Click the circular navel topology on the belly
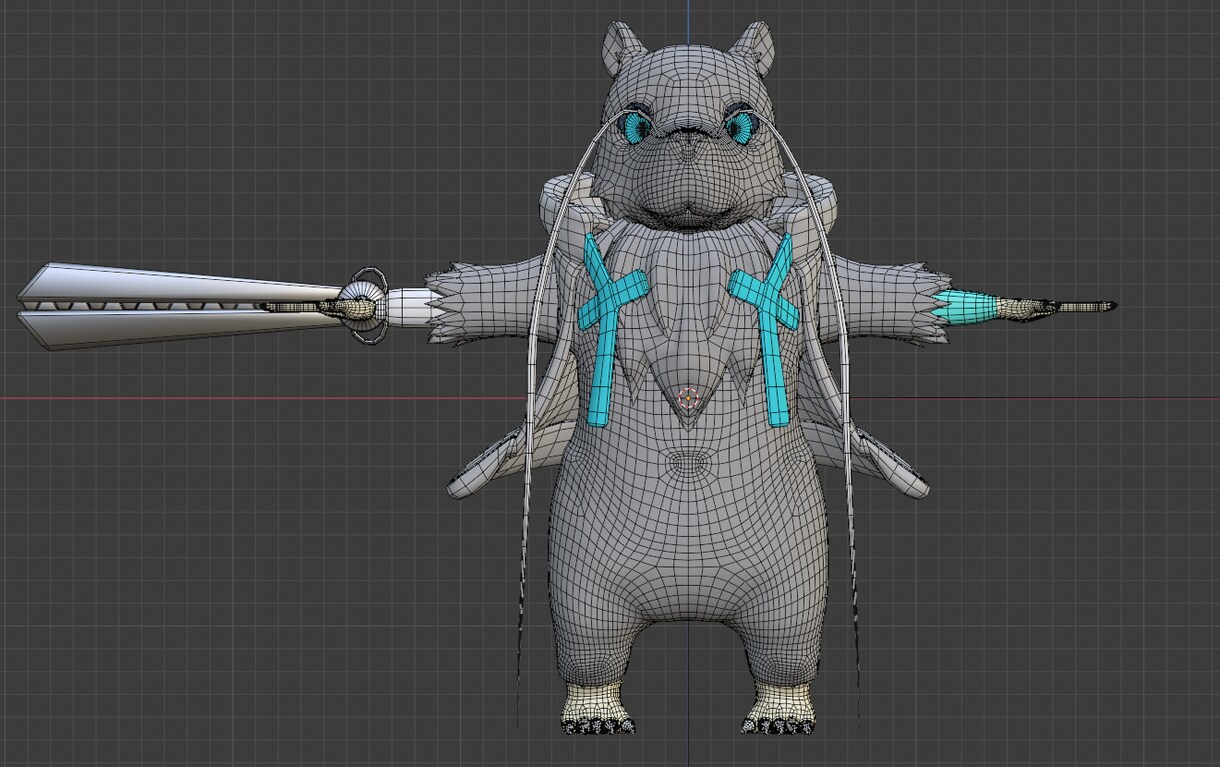Image resolution: width=1220 pixels, height=767 pixels. coord(688,464)
